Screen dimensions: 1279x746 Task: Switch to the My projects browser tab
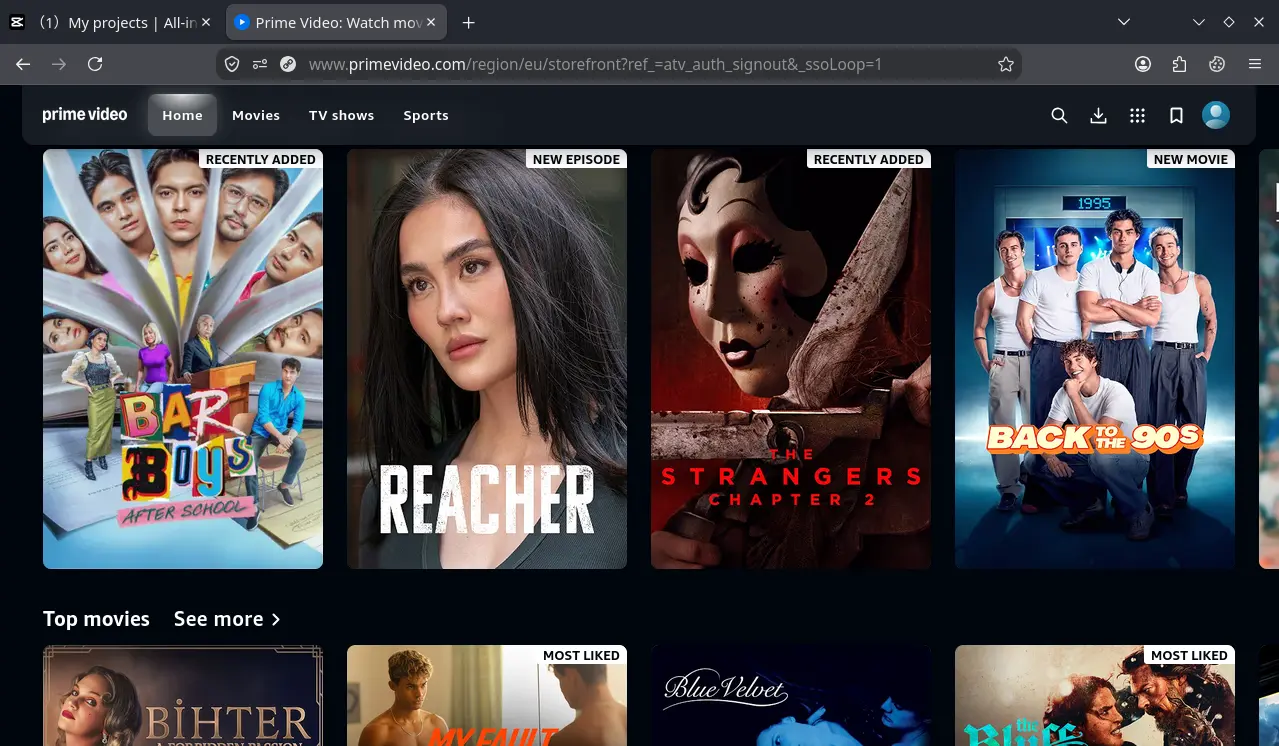coord(111,22)
